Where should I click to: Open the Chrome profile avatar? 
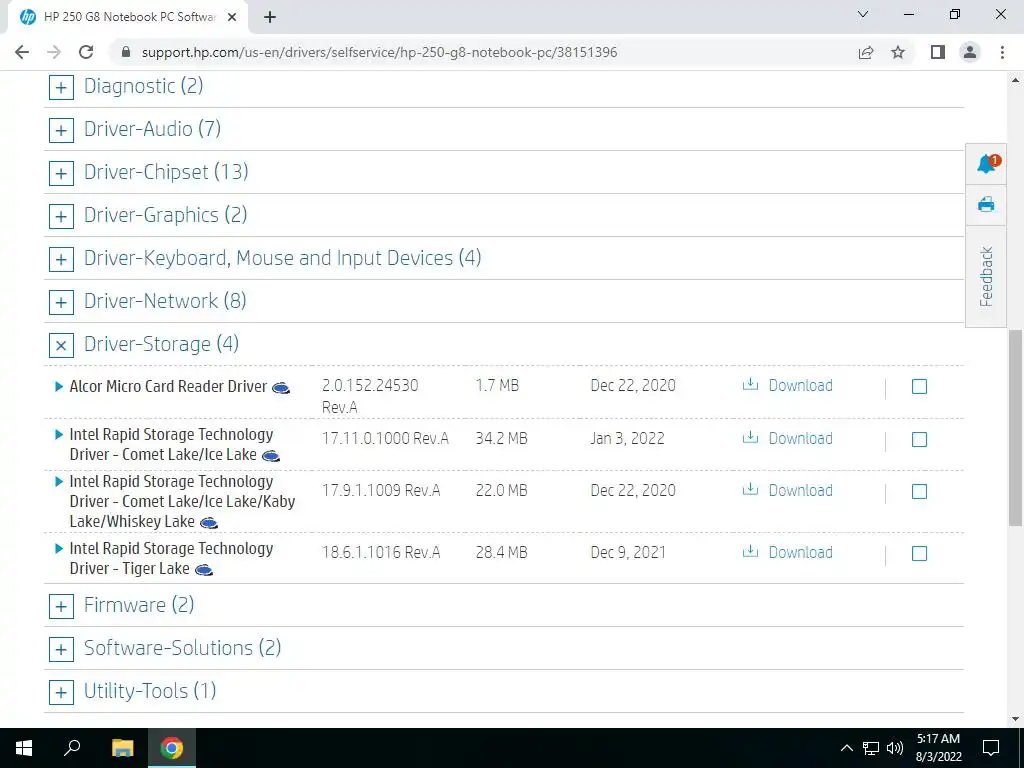[x=970, y=52]
